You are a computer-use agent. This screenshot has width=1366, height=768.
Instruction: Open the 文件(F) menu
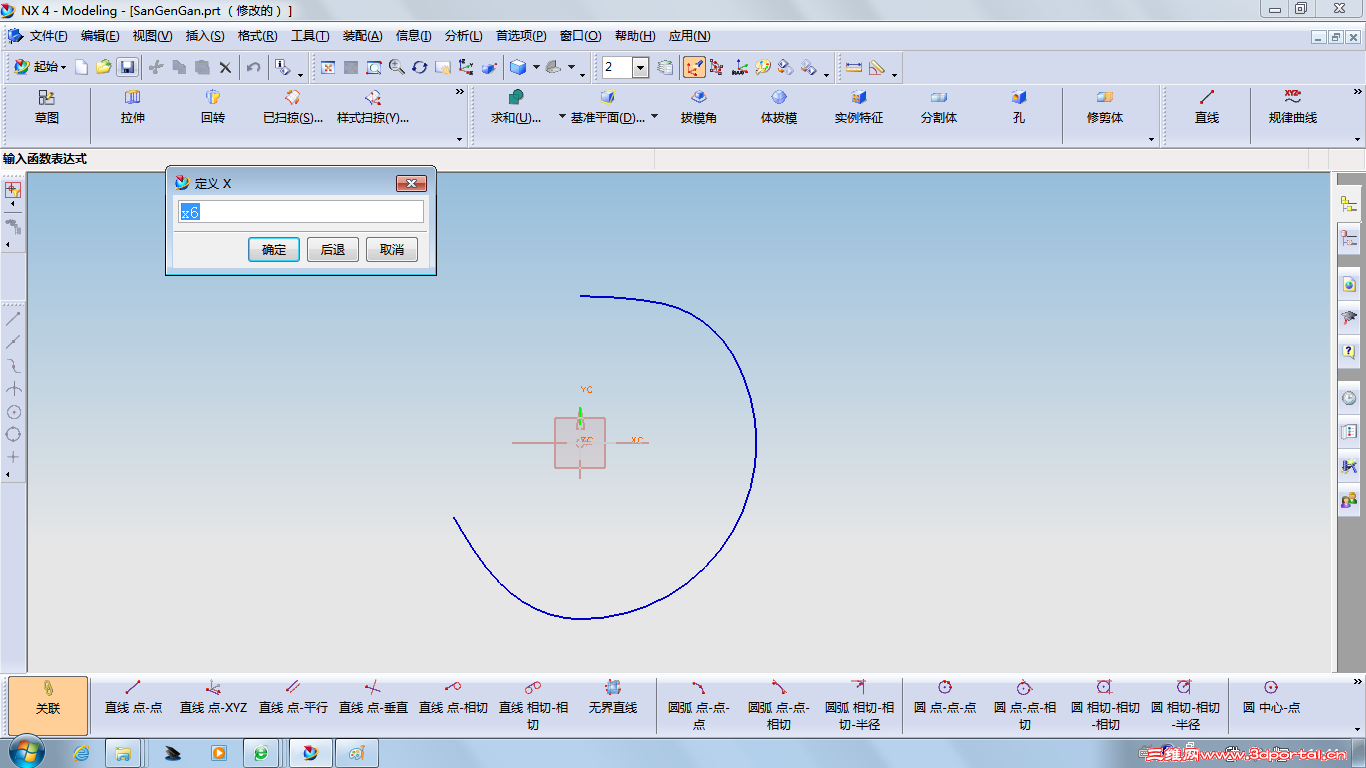click(48, 36)
